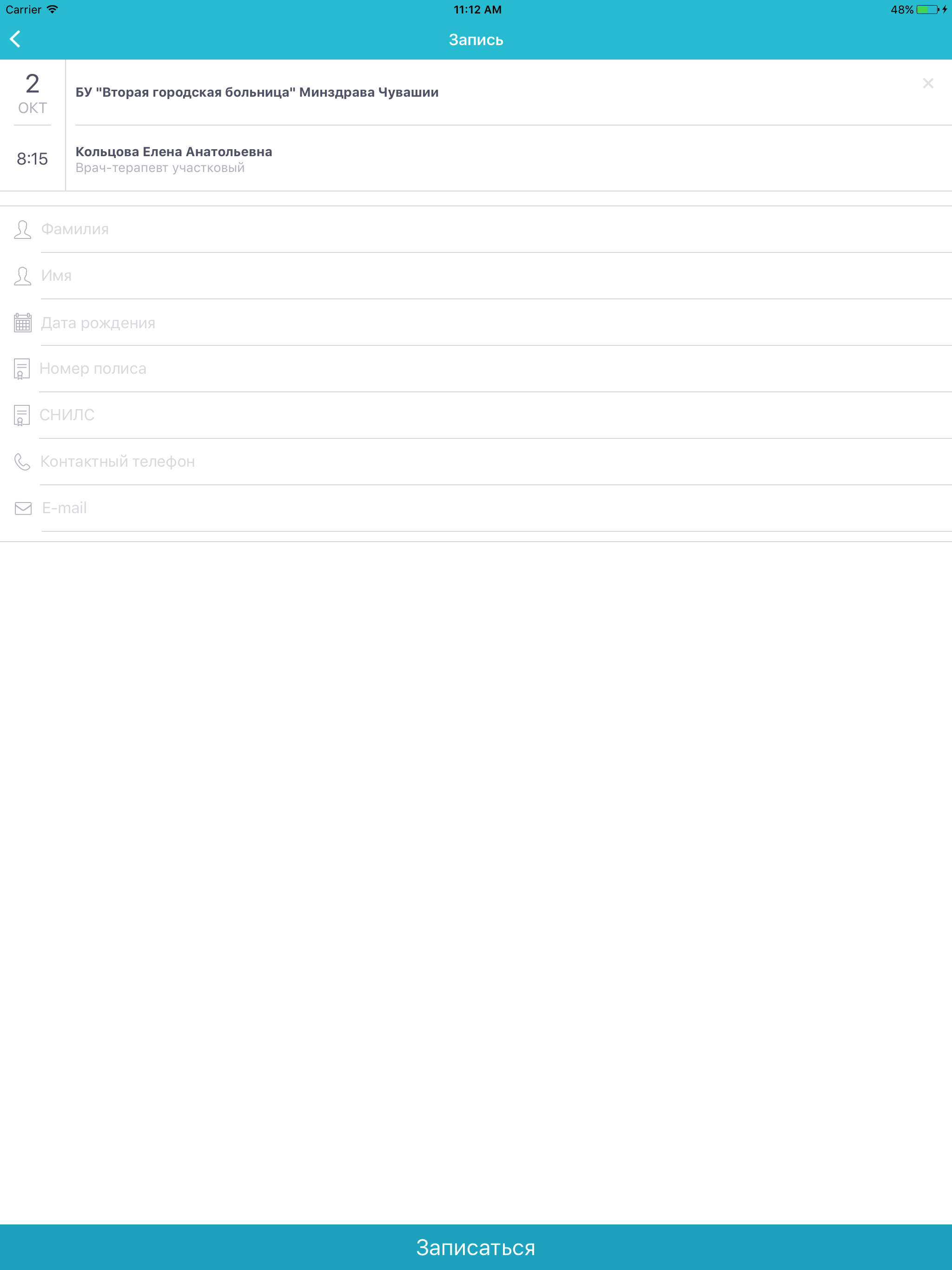
Task: Tap doctor Кольцова Елена Анатольевна row
Action: [509, 159]
